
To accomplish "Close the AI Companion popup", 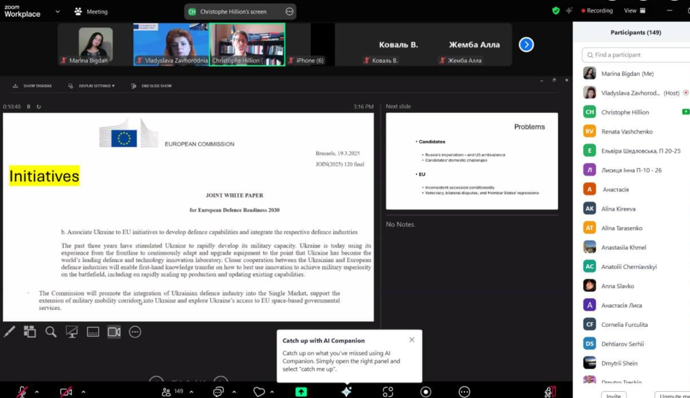I will [411, 339].
